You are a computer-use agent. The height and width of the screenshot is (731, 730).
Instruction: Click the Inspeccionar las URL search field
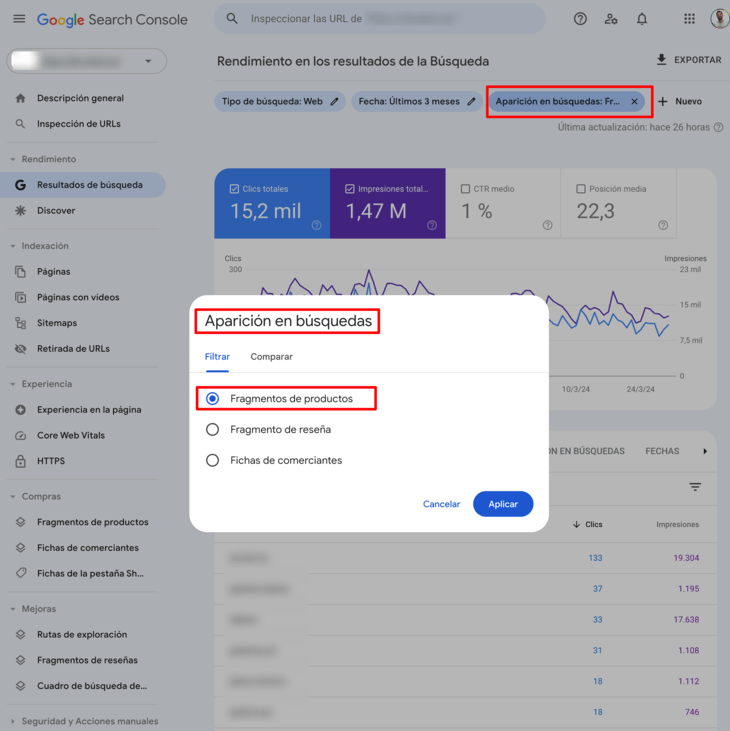(x=379, y=19)
